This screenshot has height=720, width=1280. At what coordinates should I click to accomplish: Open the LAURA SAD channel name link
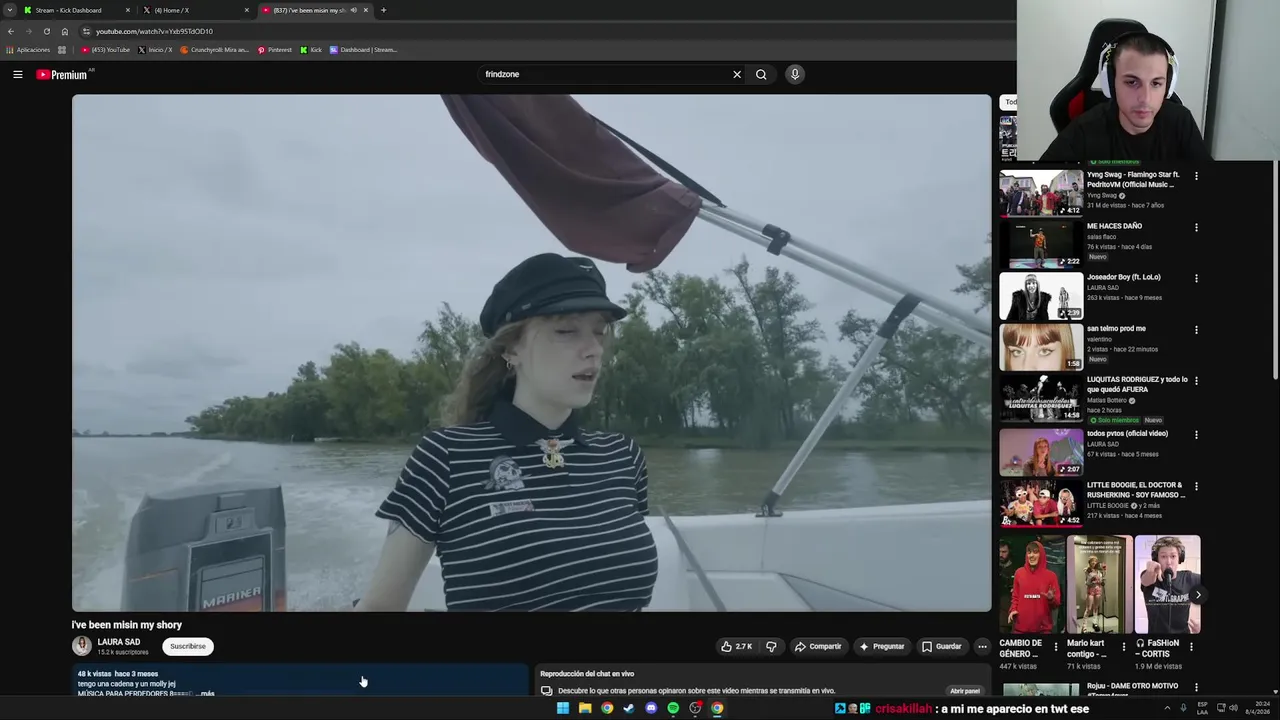click(x=119, y=642)
